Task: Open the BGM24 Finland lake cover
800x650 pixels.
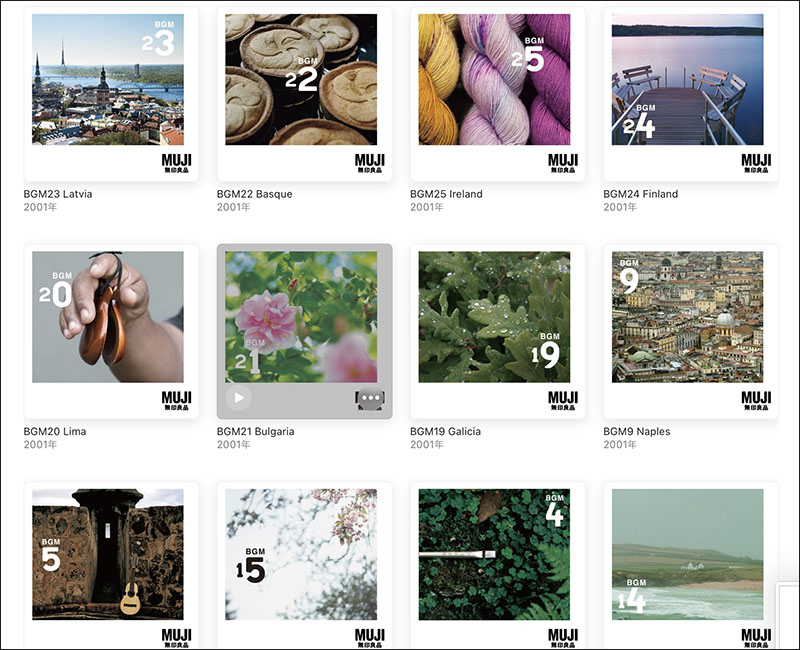Action: [691, 94]
